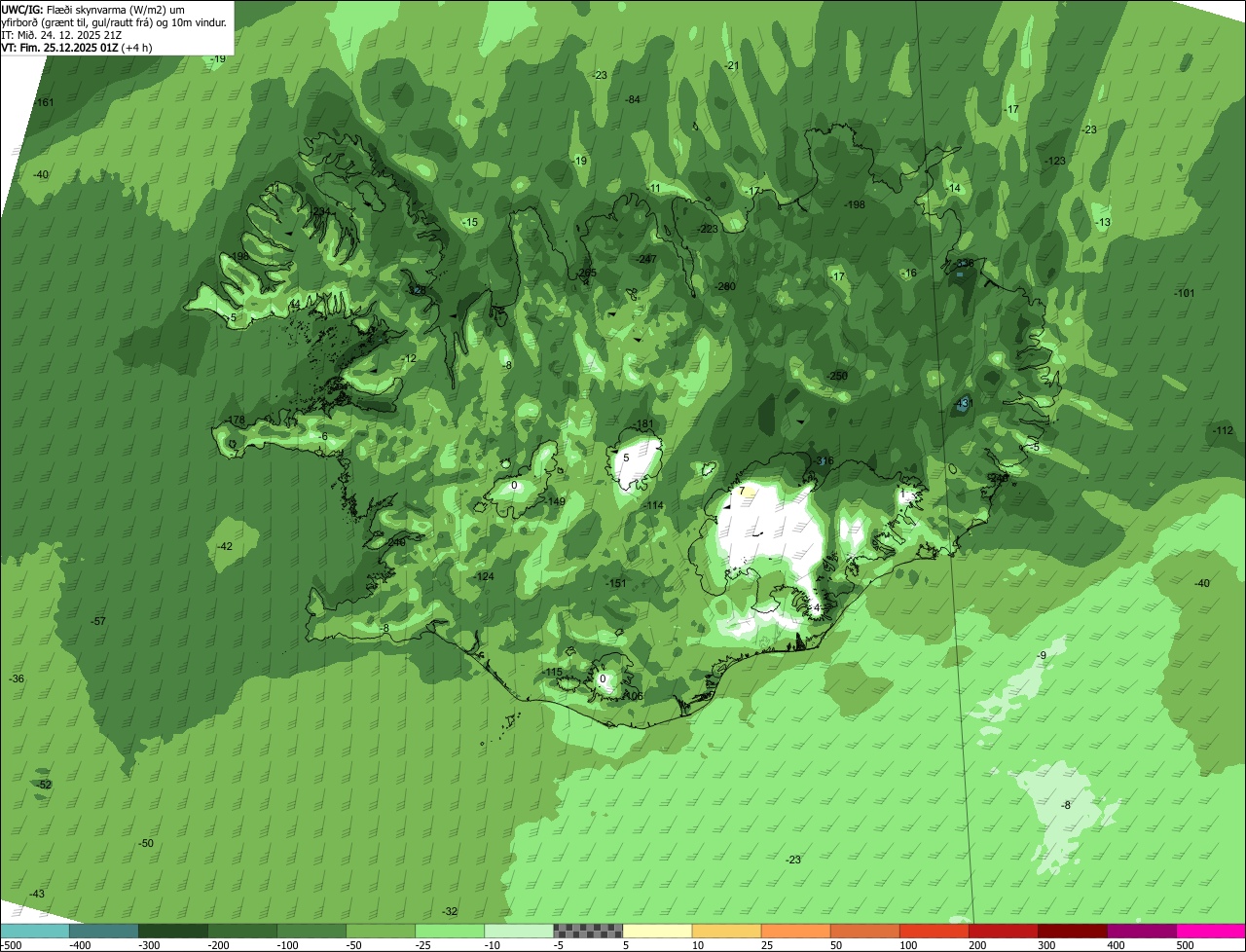Click the -42 value on the map
This screenshot has width=1246, height=952.
point(225,546)
